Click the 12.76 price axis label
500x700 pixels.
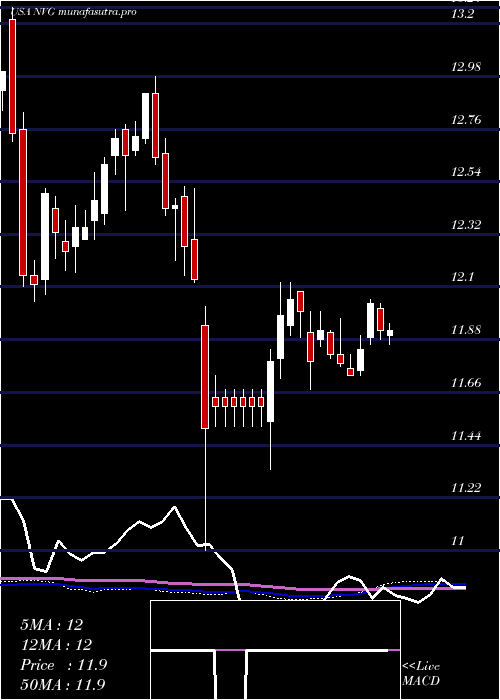pyautogui.click(x=467, y=120)
